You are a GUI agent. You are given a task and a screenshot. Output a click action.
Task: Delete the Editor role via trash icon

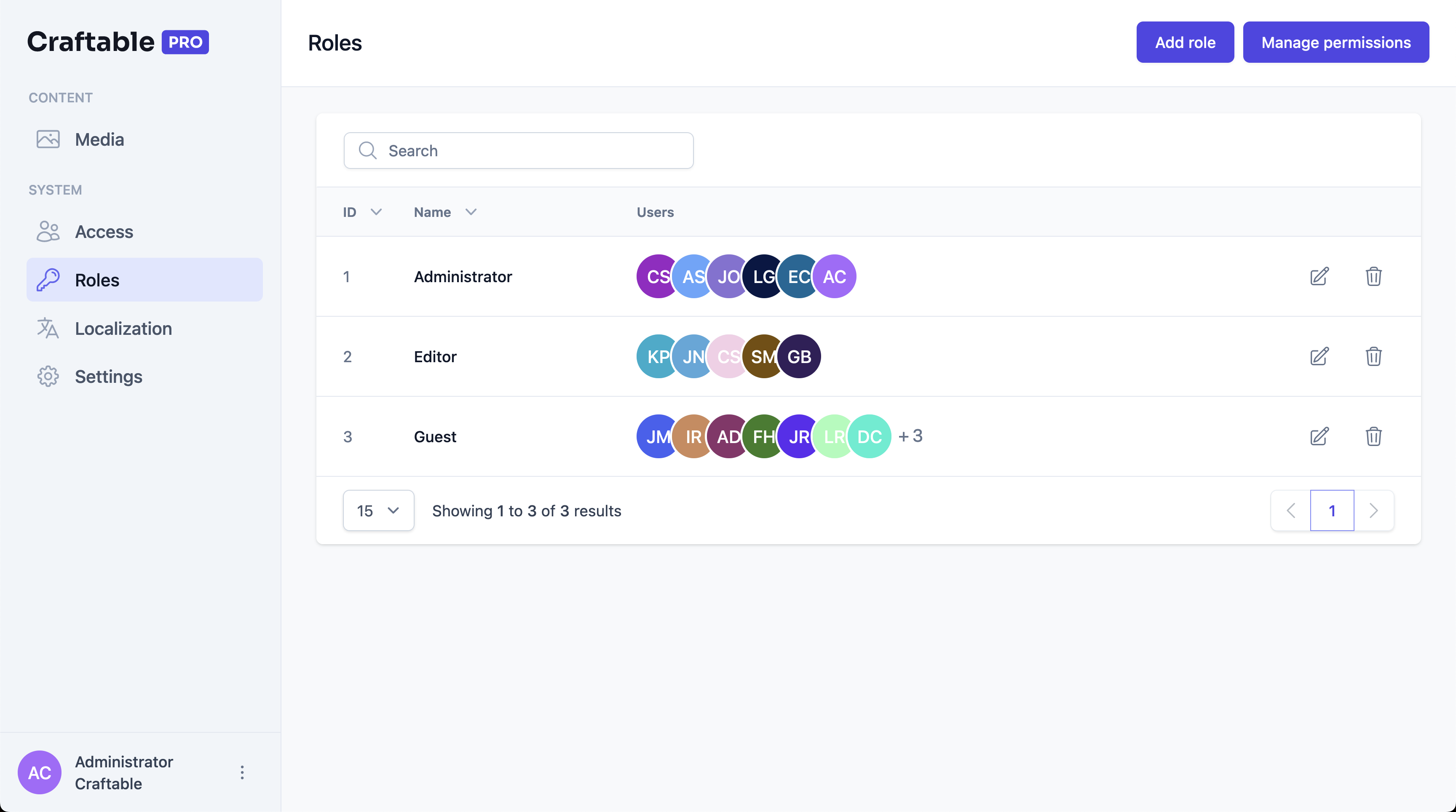tap(1373, 357)
